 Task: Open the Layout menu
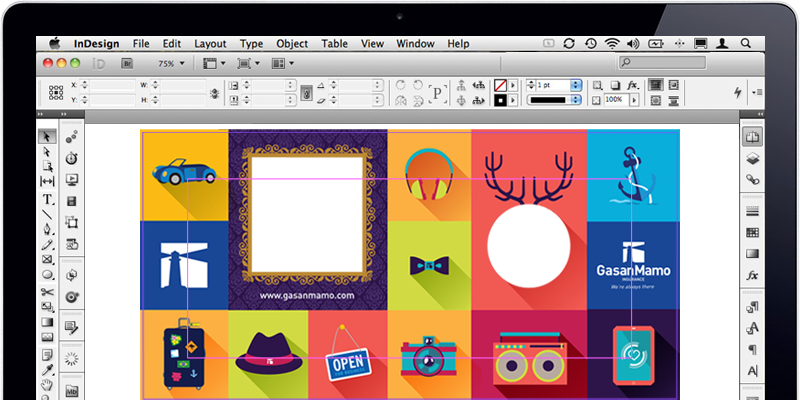pyautogui.click(x=210, y=44)
